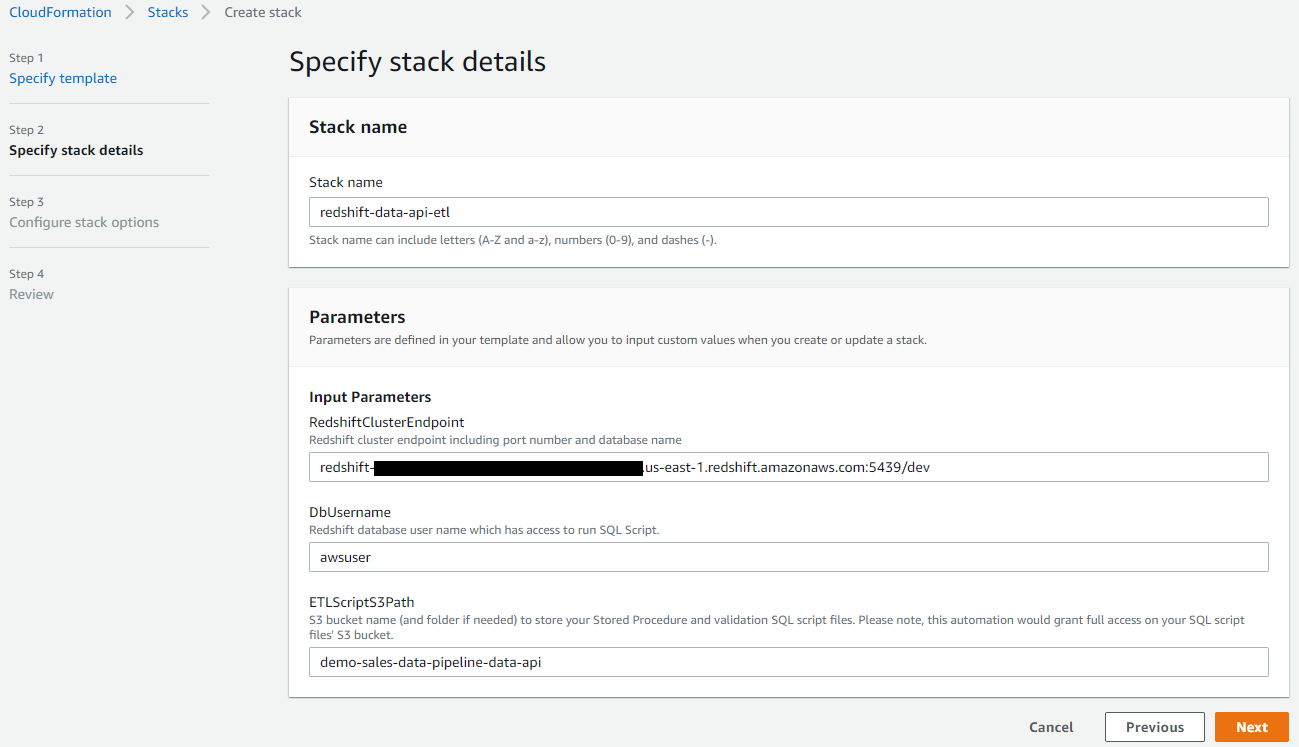The height and width of the screenshot is (747, 1299).
Task: Click the ETLScriptS3Path bucket name field
Action: tap(788, 662)
